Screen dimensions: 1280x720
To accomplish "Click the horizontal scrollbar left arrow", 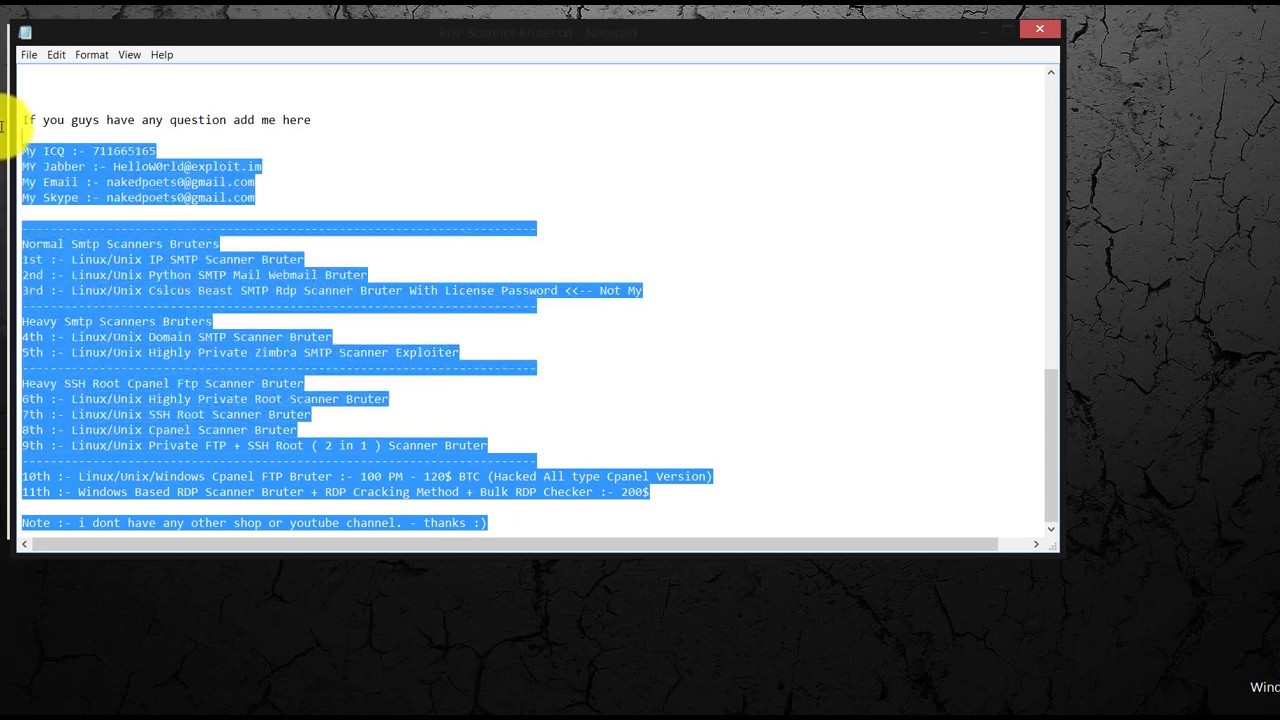I will [x=24, y=544].
